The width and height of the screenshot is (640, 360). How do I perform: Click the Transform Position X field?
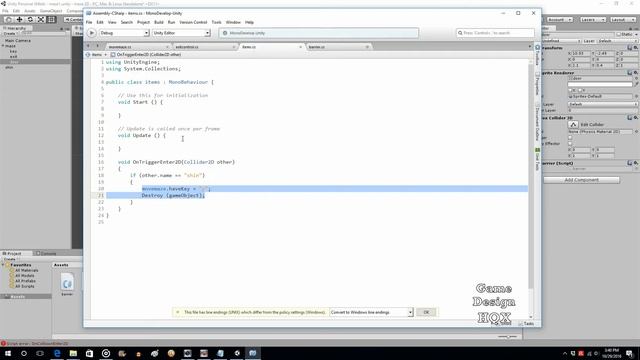(x=581, y=53)
